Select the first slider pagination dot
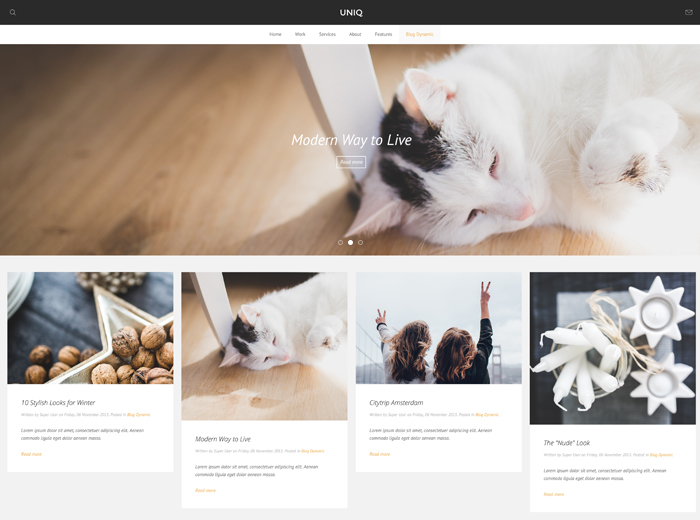 [x=340, y=242]
